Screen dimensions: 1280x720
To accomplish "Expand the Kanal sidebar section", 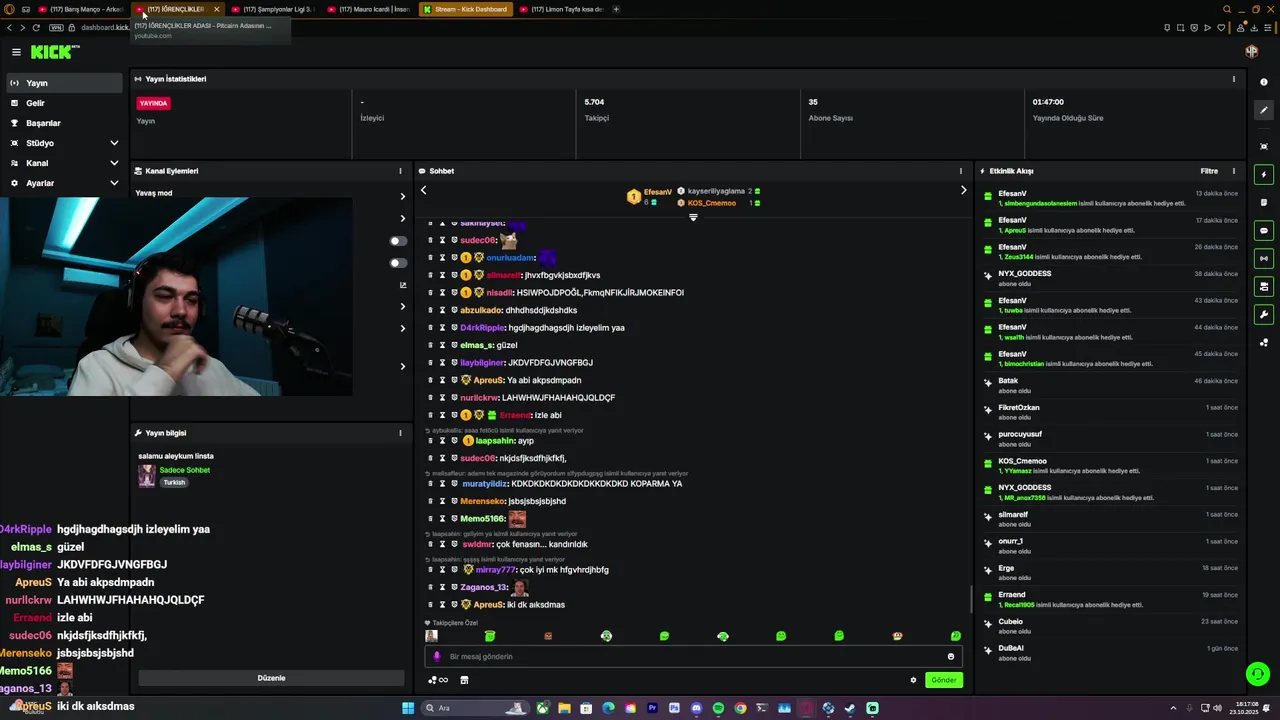I will click(x=65, y=163).
